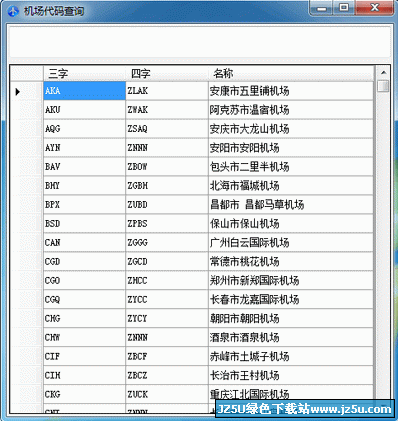Viewport: 398px width, 421px height.
Task: Select cell 郑州市新郑国际机场
Action: point(291,281)
